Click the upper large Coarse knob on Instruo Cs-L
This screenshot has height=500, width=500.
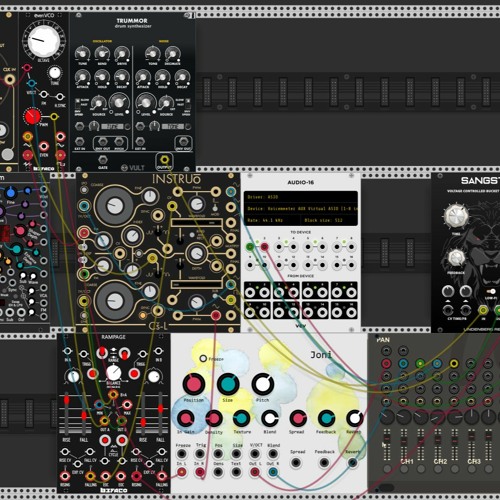[x=114, y=206]
